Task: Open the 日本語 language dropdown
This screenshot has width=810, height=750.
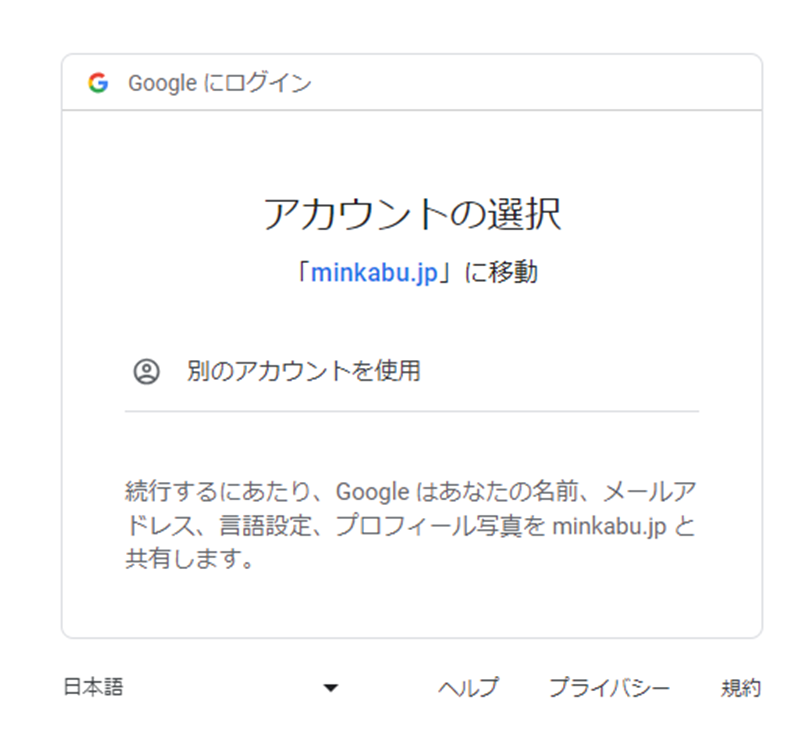Action: pyautogui.click(x=201, y=688)
